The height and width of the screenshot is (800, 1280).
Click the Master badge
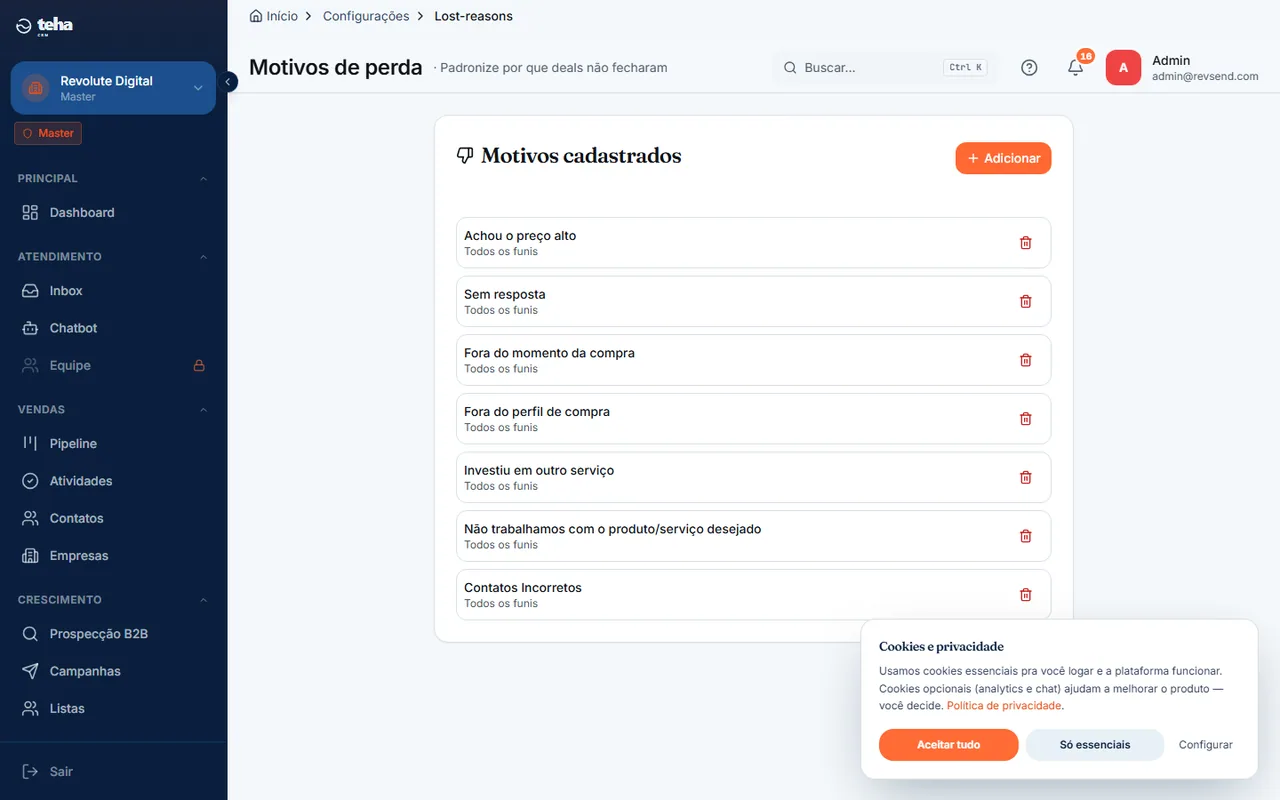pos(48,133)
